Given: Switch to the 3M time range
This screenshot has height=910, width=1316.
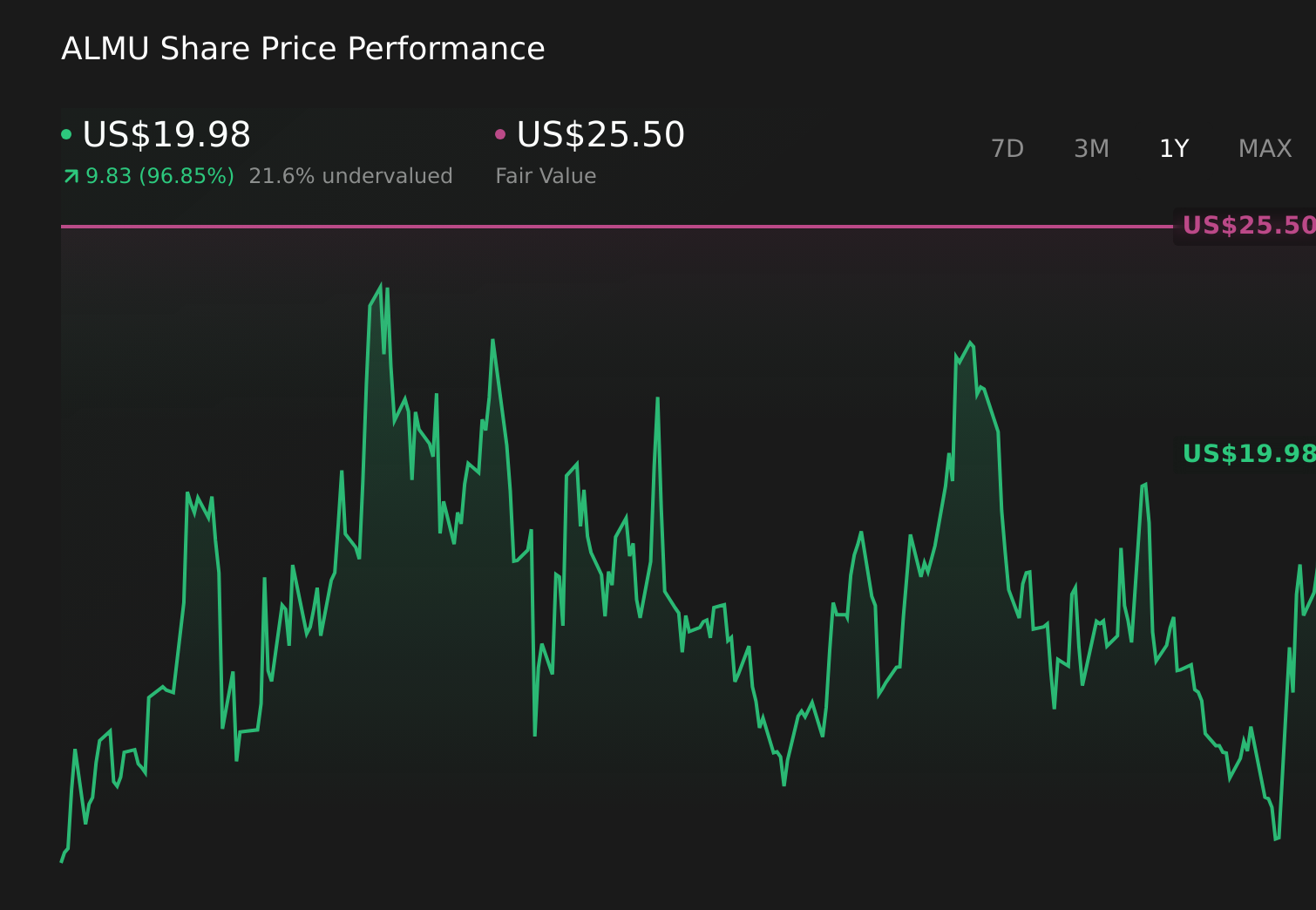Looking at the screenshot, I should [1090, 148].
